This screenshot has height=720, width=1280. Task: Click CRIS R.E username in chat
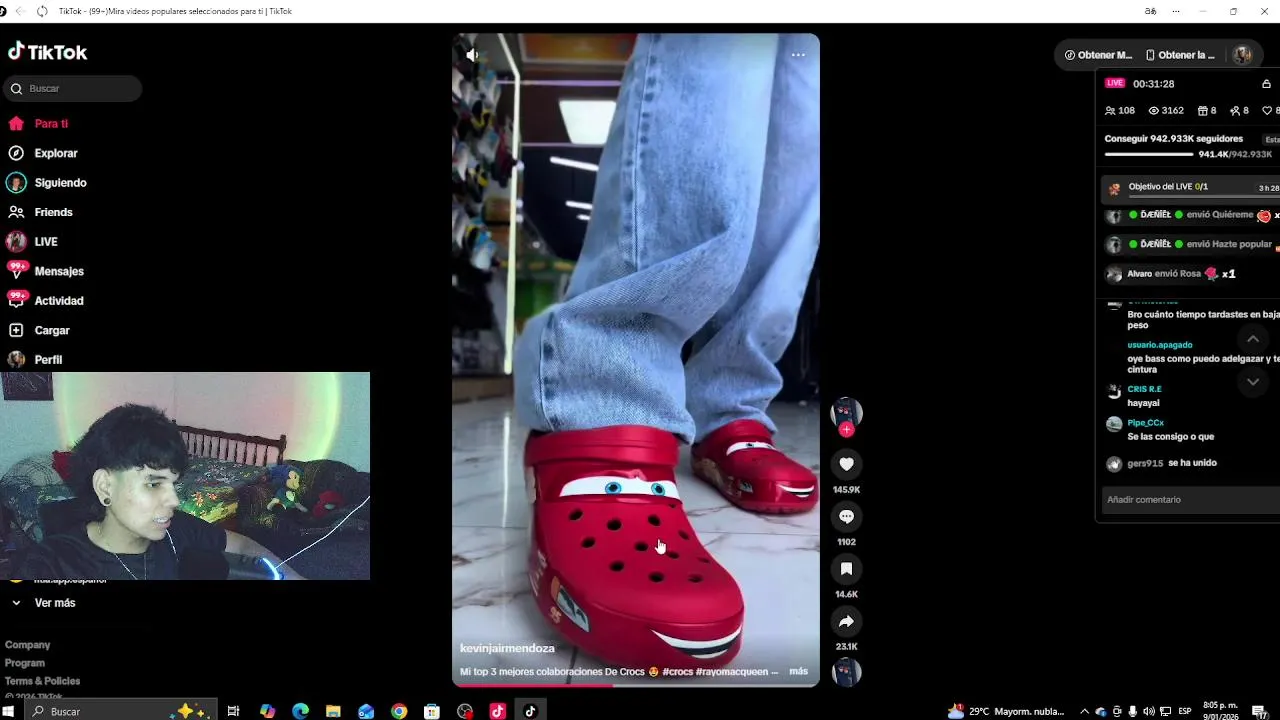coord(1144,389)
